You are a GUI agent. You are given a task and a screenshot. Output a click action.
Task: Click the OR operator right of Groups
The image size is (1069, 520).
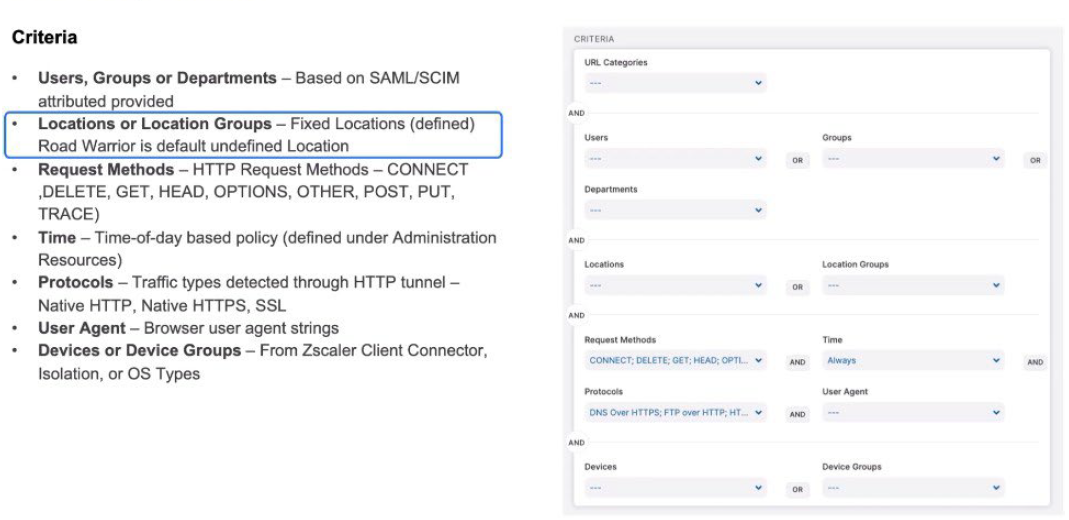tap(1035, 160)
